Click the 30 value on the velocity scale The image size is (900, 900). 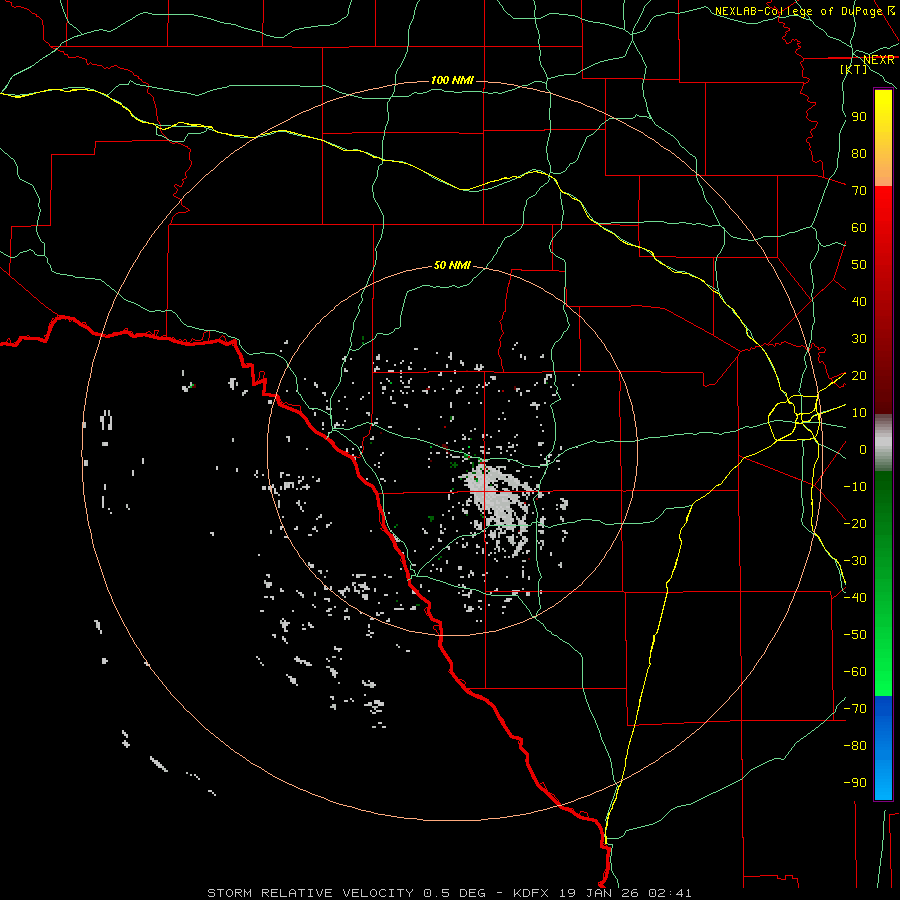[859, 339]
